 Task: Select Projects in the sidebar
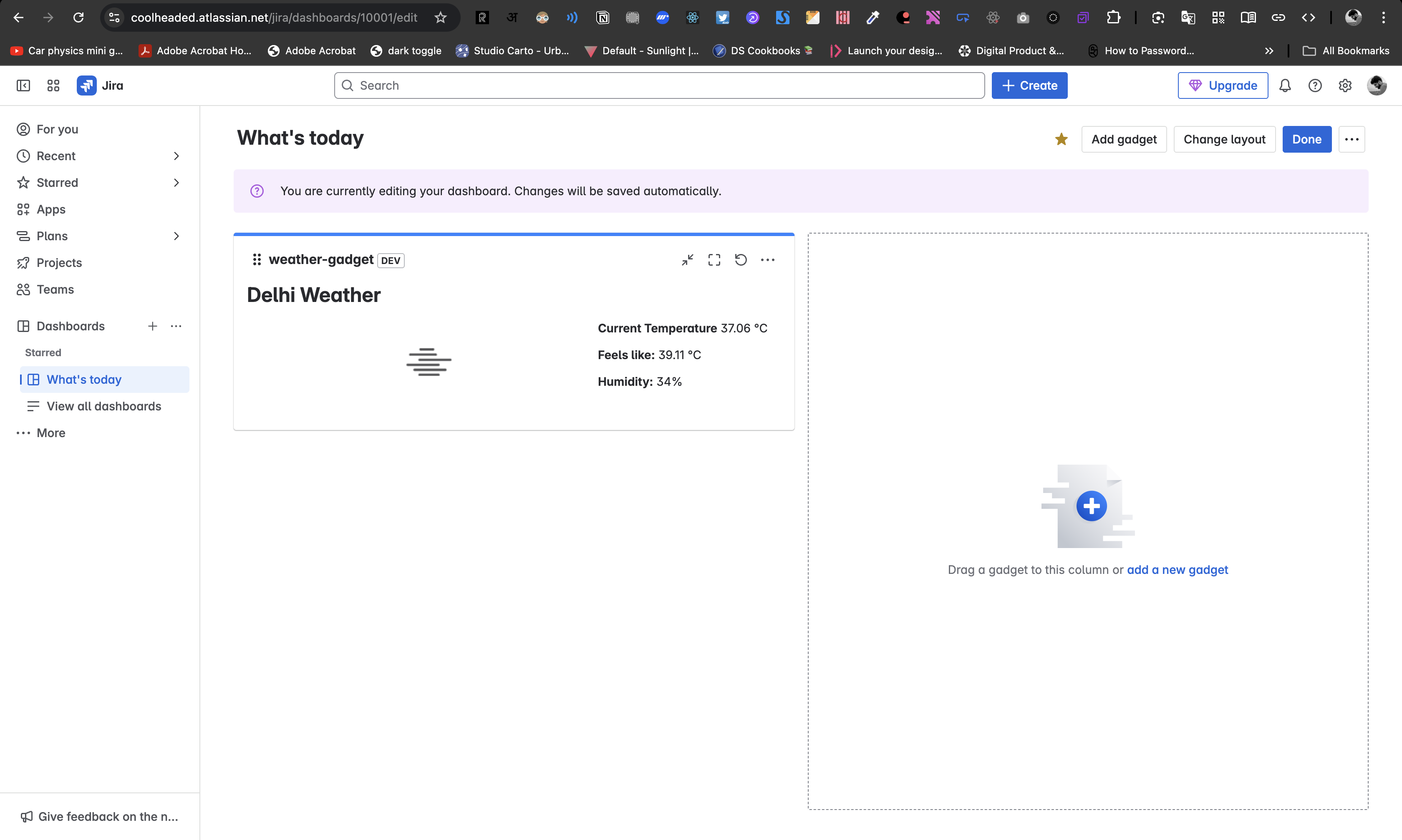(59, 263)
